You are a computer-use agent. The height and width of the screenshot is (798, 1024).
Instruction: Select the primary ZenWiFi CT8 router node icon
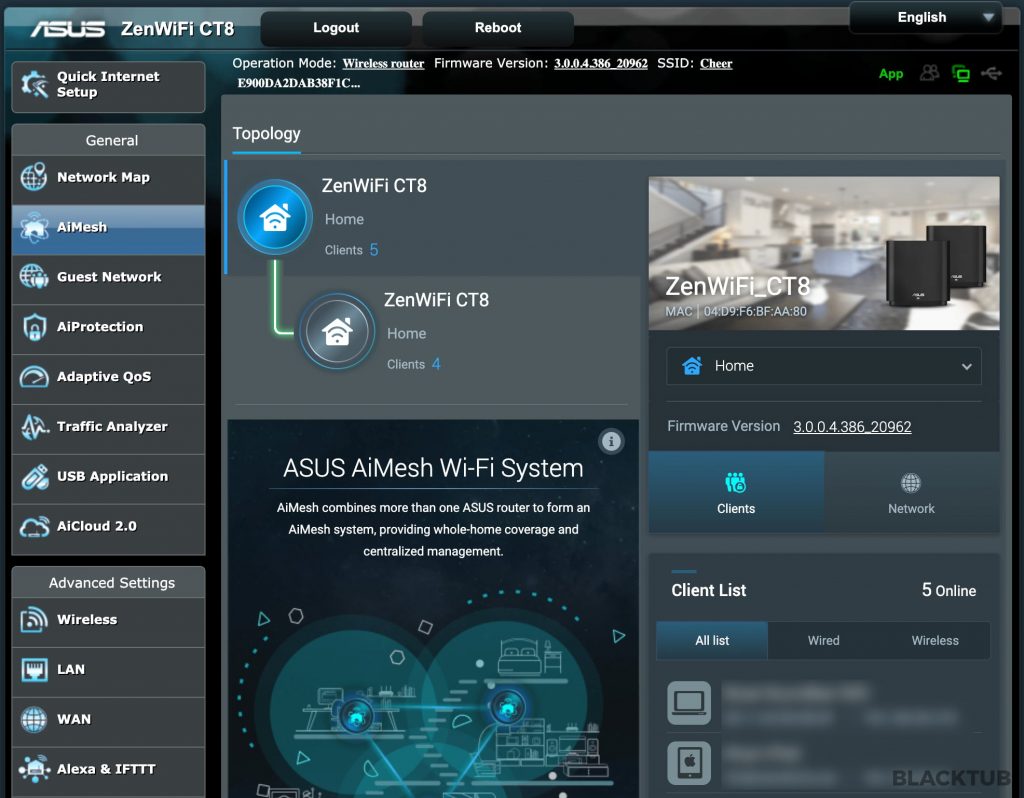pos(275,217)
